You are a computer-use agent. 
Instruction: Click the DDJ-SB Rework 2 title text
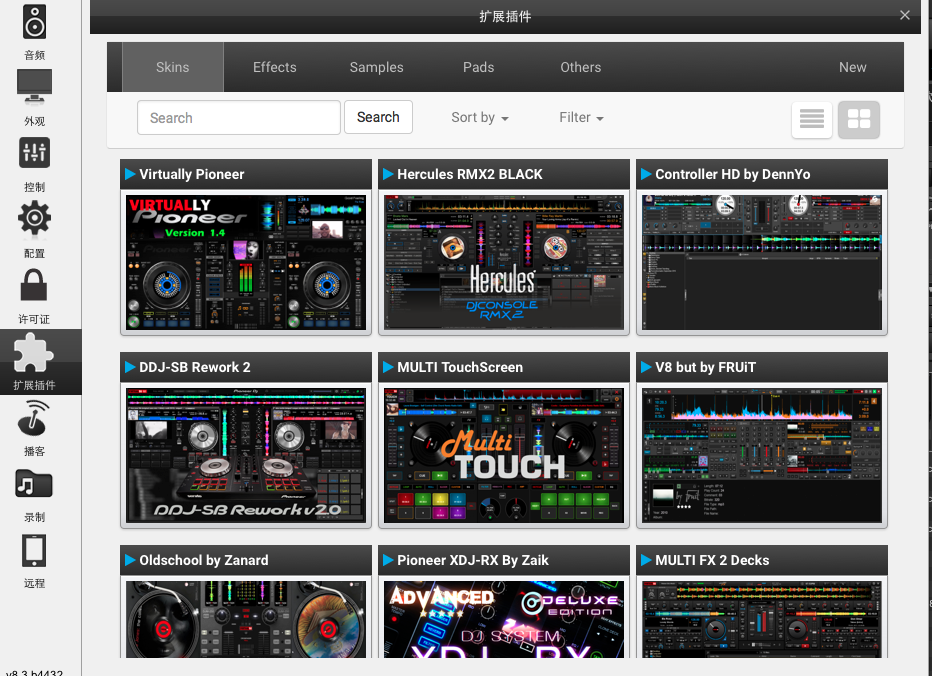coord(194,367)
